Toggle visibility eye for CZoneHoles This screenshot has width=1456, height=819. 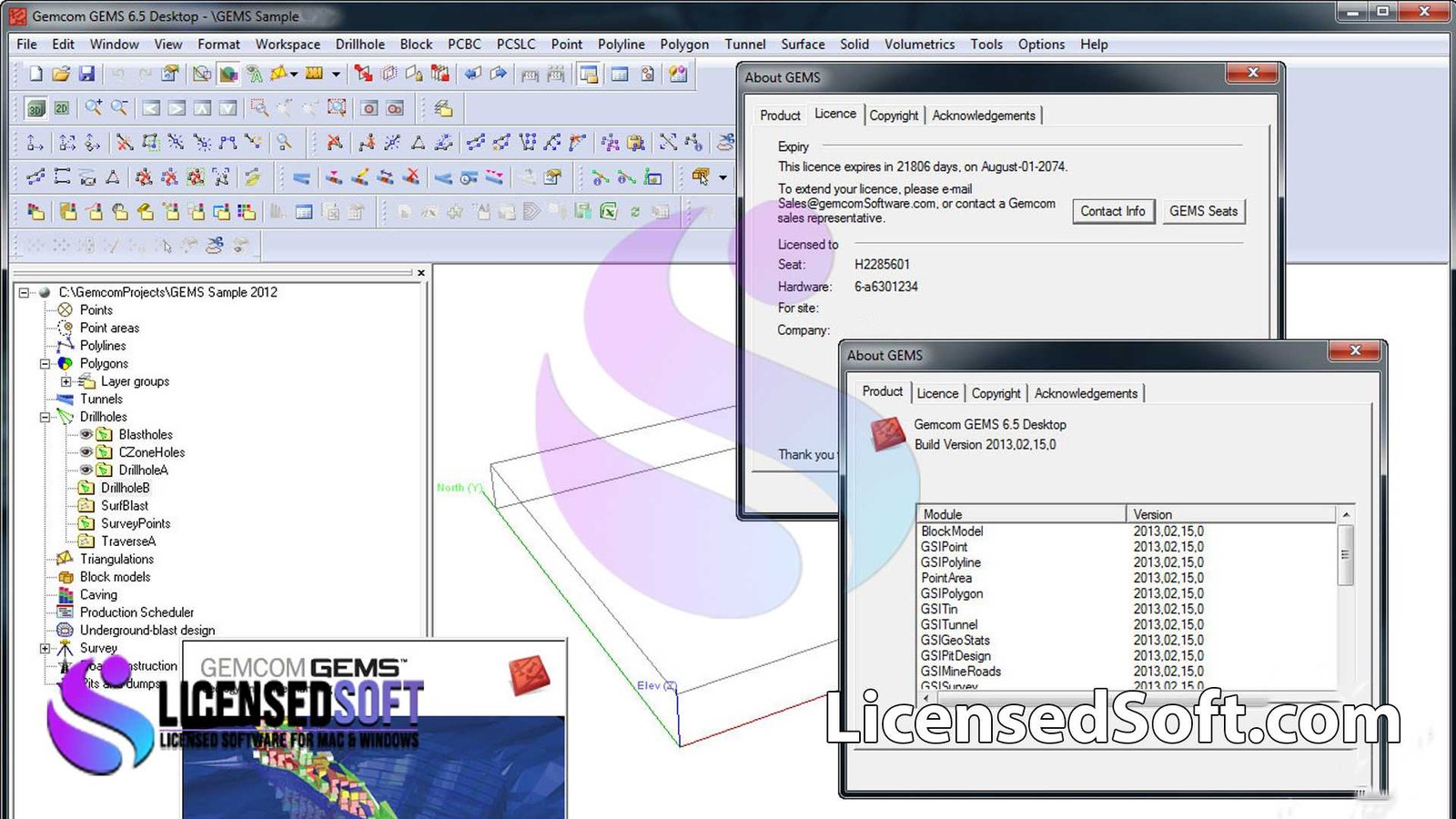click(x=86, y=451)
